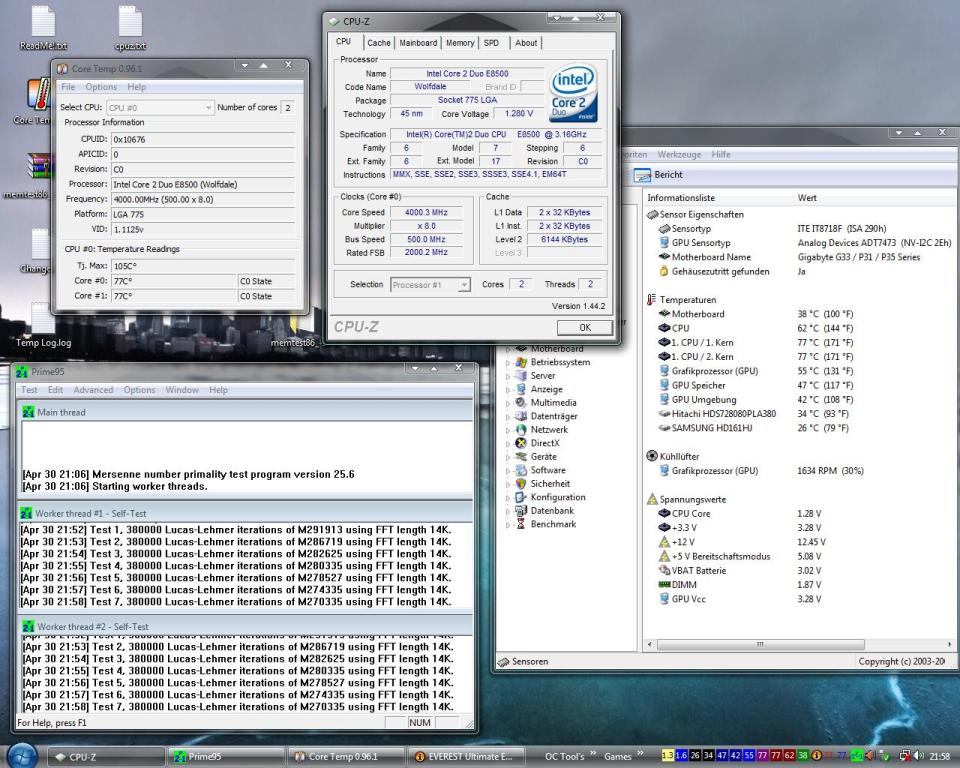Image resolution: width=960 pixels, height=768 pixels.
Task: Switch to Prime95 via taskbar button
Action: pos(227,757)
